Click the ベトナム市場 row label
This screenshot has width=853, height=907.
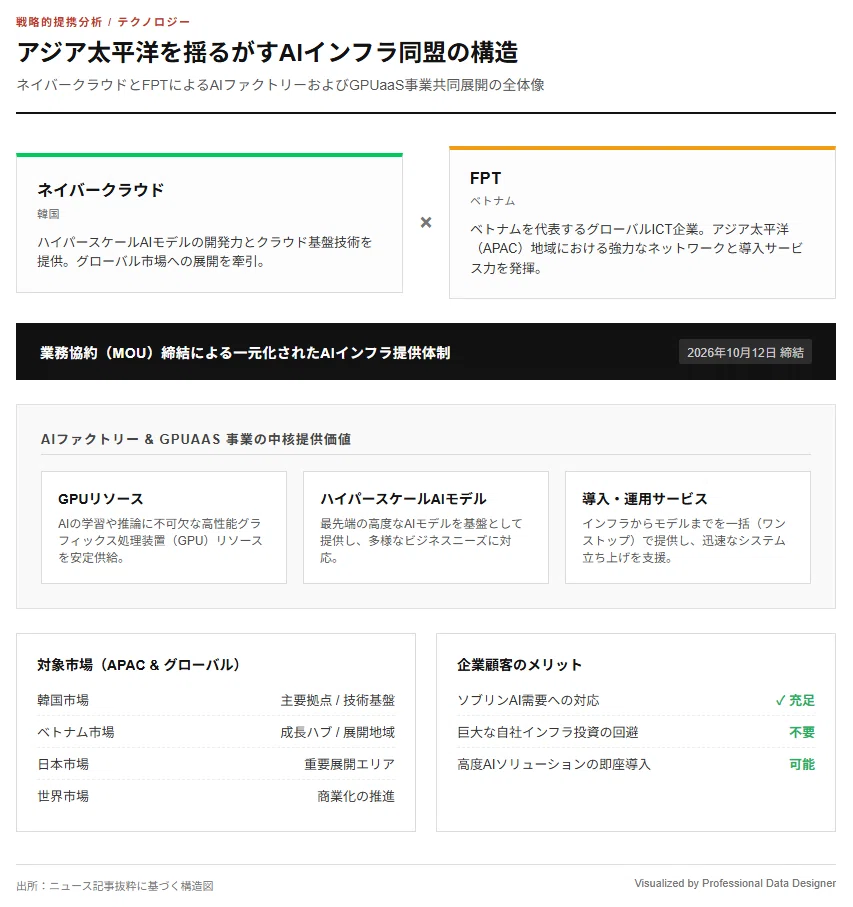click(76, 732)
